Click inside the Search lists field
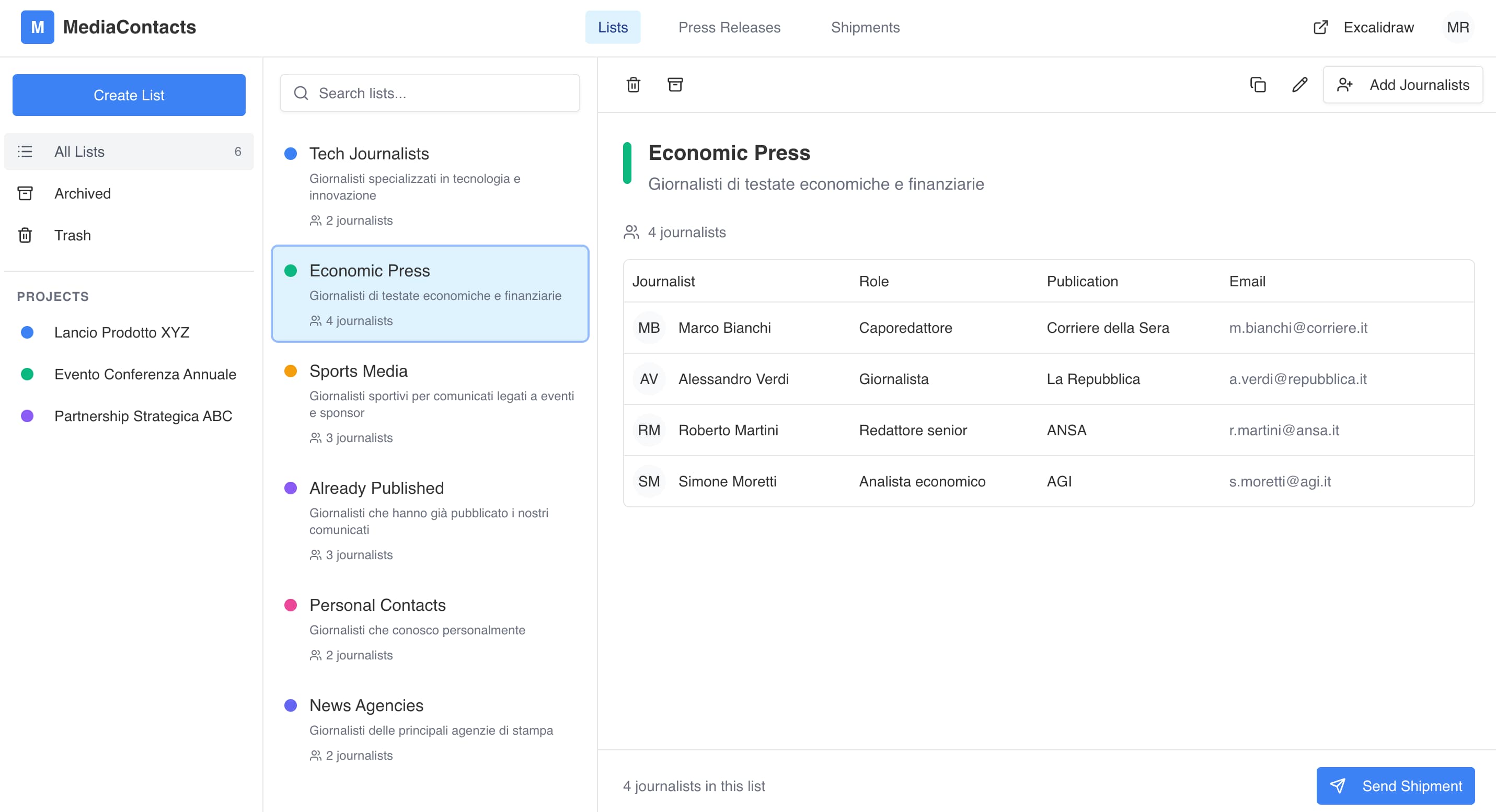 (430, 93)
